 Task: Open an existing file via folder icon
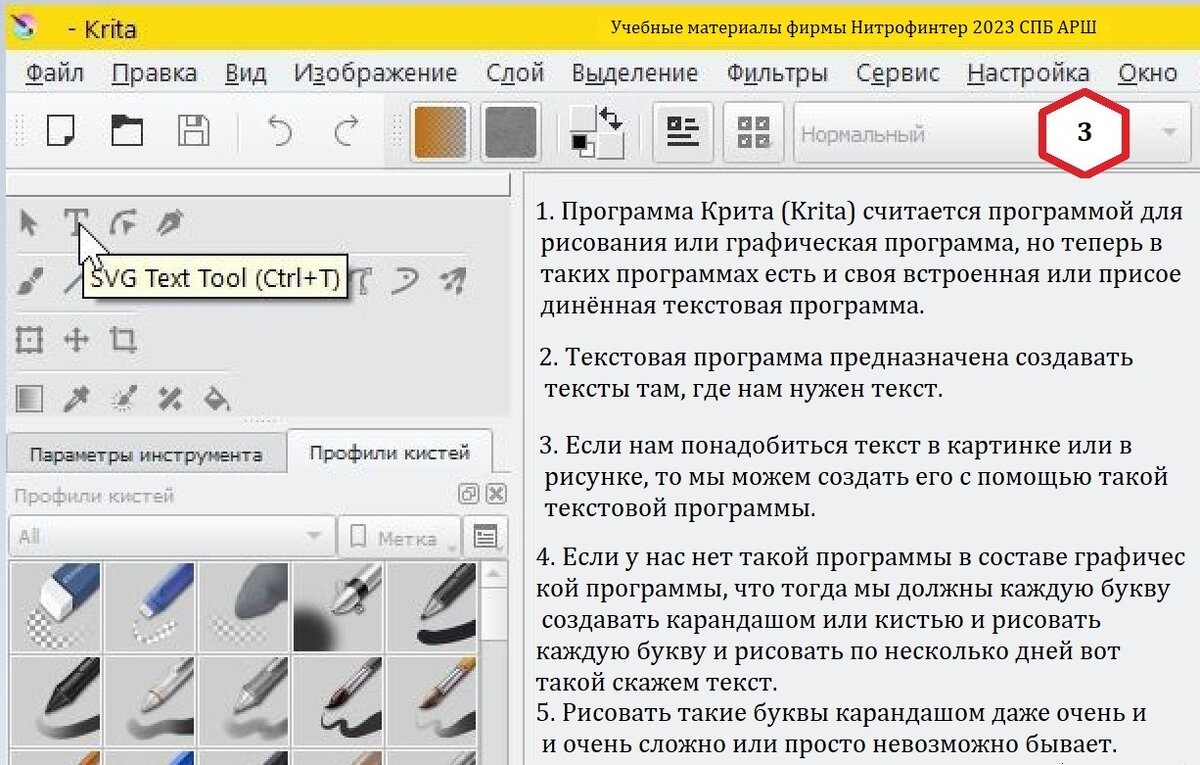pyautogui.click(x=126, y=131)
